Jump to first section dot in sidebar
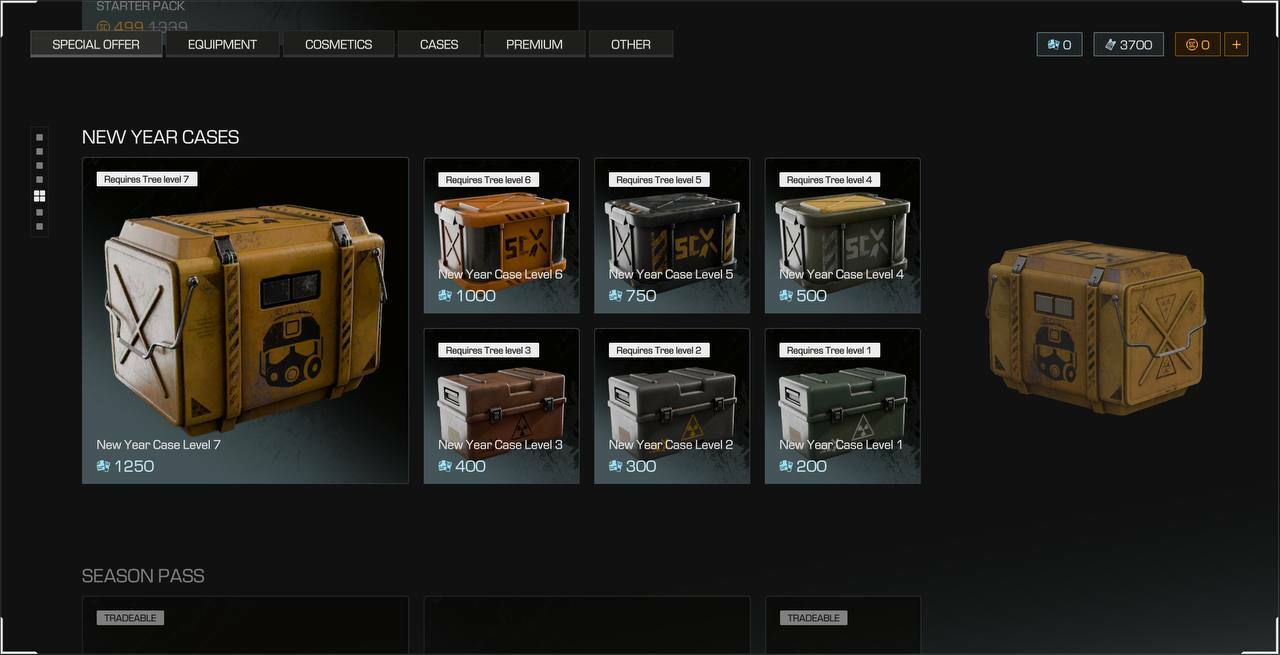Screen dimensions: 1280x655 pyautogui.click(x=40, y=138)
